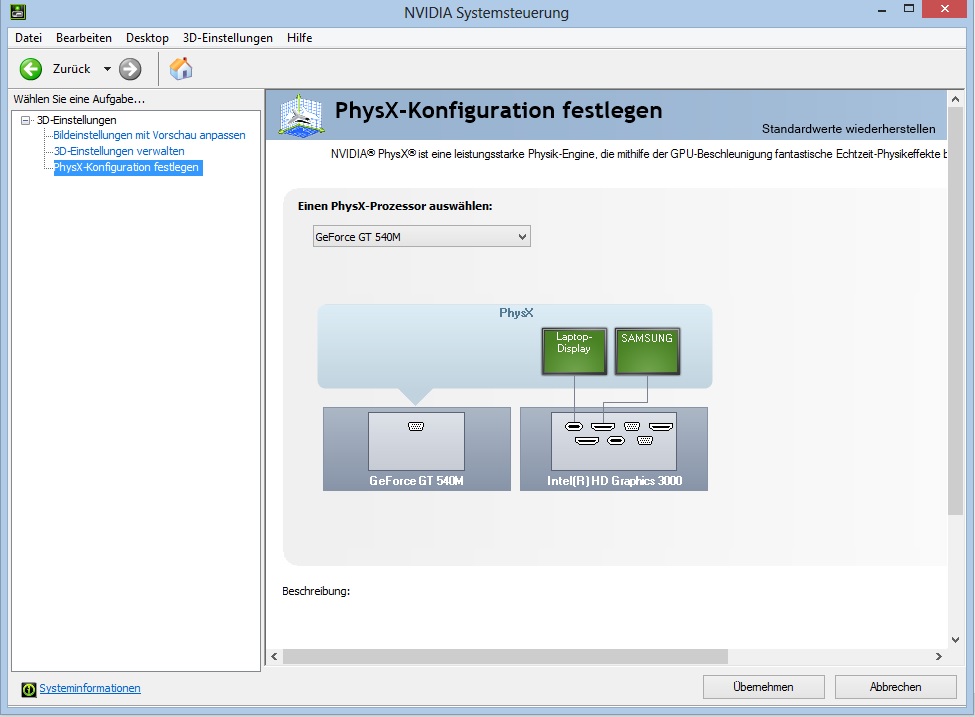The width and height of the screenshot is (975, 717).
Task: Click the Beschreibung: label
Action: (316, 591)
